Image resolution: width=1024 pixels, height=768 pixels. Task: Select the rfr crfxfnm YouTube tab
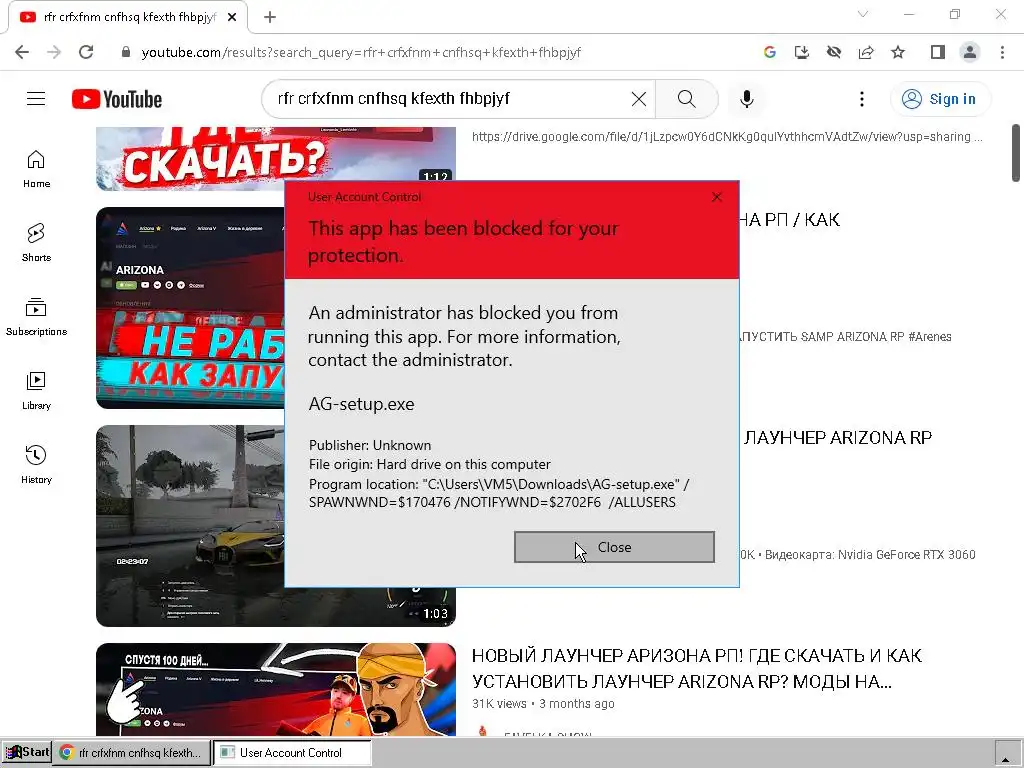(x=129, y=17)
